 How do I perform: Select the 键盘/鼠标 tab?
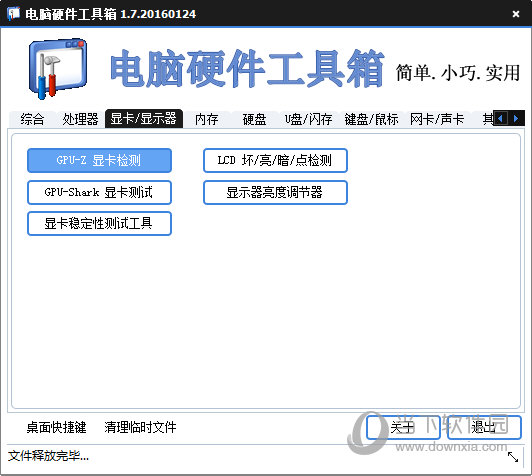click(371, 119)
